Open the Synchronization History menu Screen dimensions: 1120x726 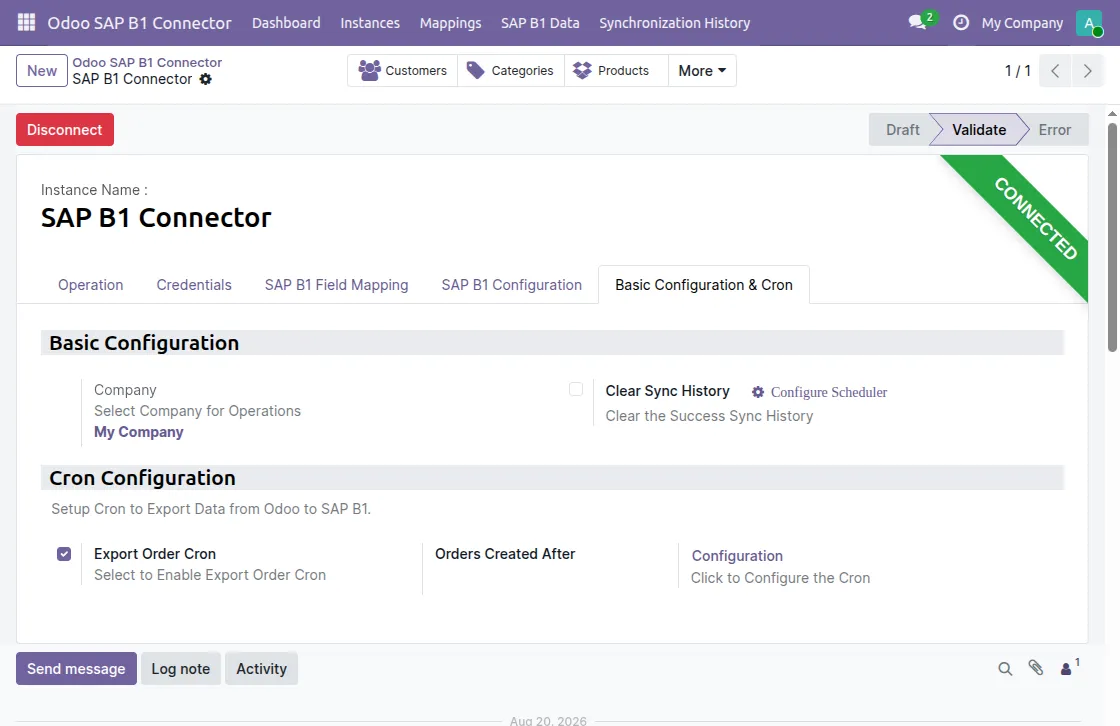(675, 23)
